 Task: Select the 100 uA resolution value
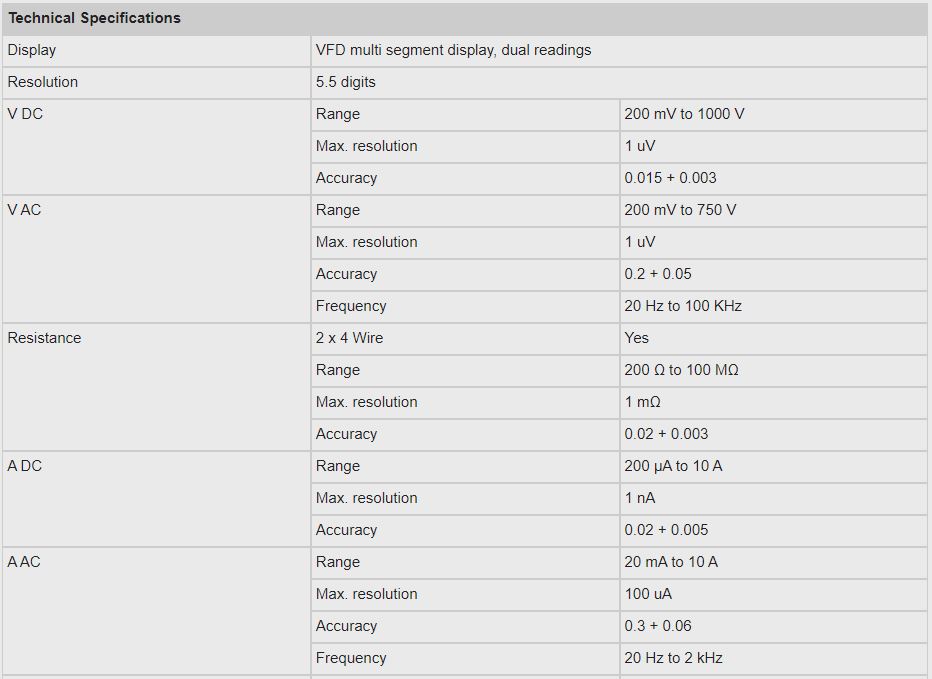[648, 594]
